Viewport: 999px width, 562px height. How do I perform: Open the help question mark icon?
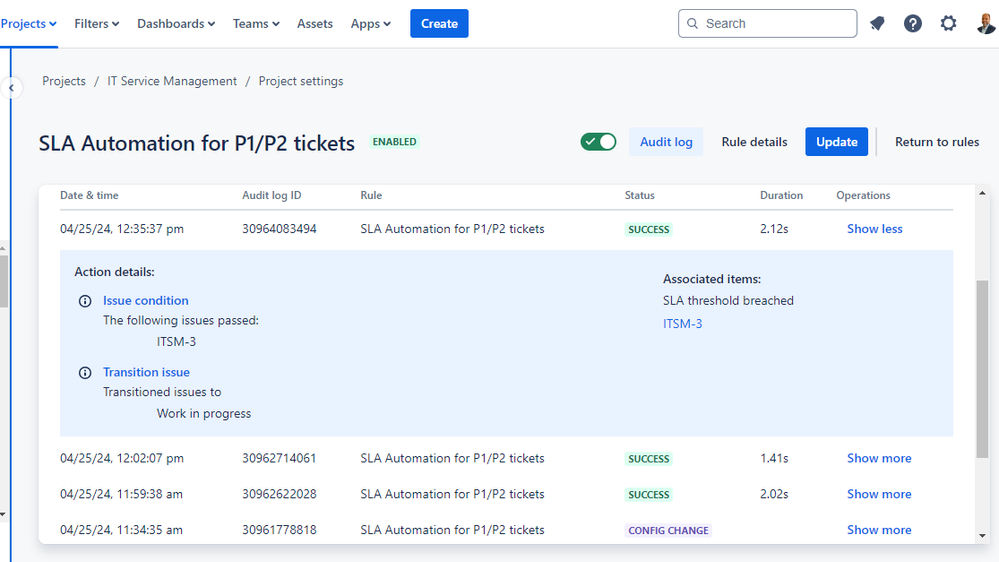pyautogui.click(x=913, y=23)
